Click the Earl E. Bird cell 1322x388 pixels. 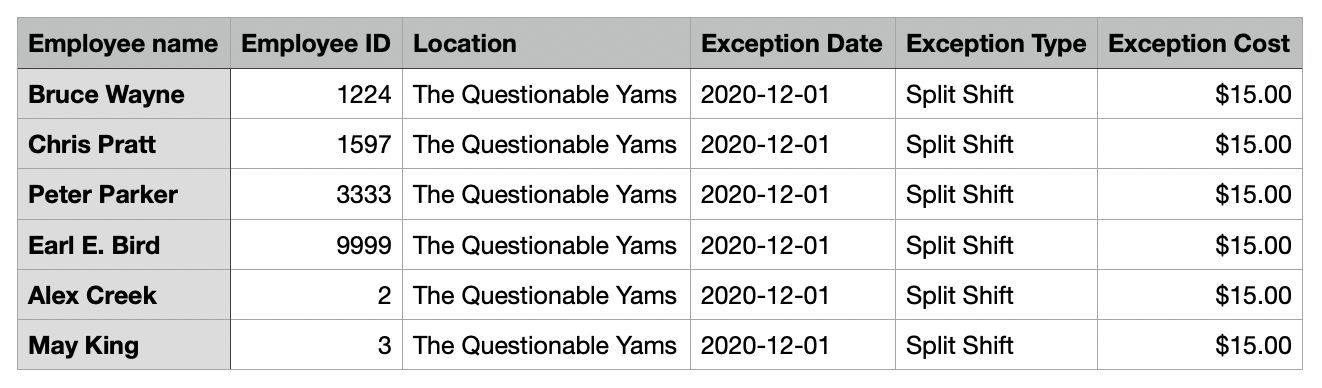pos(124,245)
